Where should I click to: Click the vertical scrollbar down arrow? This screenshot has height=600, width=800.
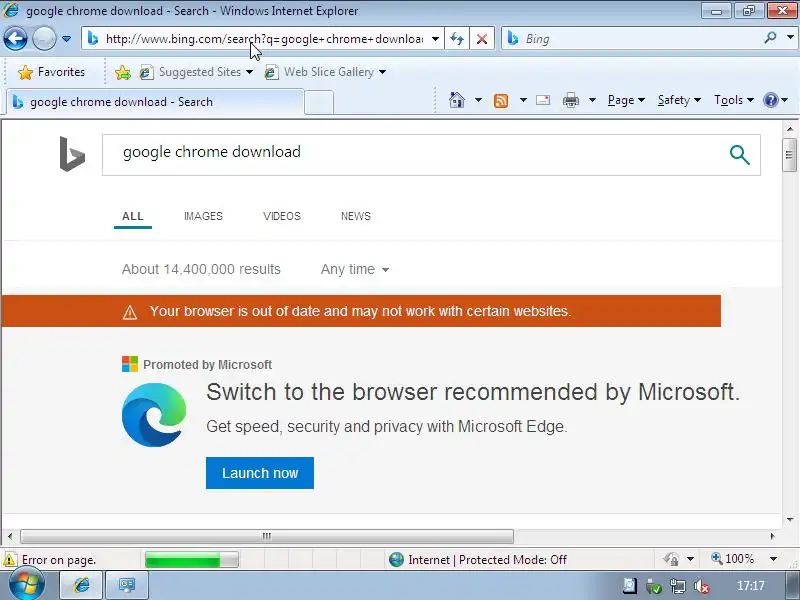790,520
